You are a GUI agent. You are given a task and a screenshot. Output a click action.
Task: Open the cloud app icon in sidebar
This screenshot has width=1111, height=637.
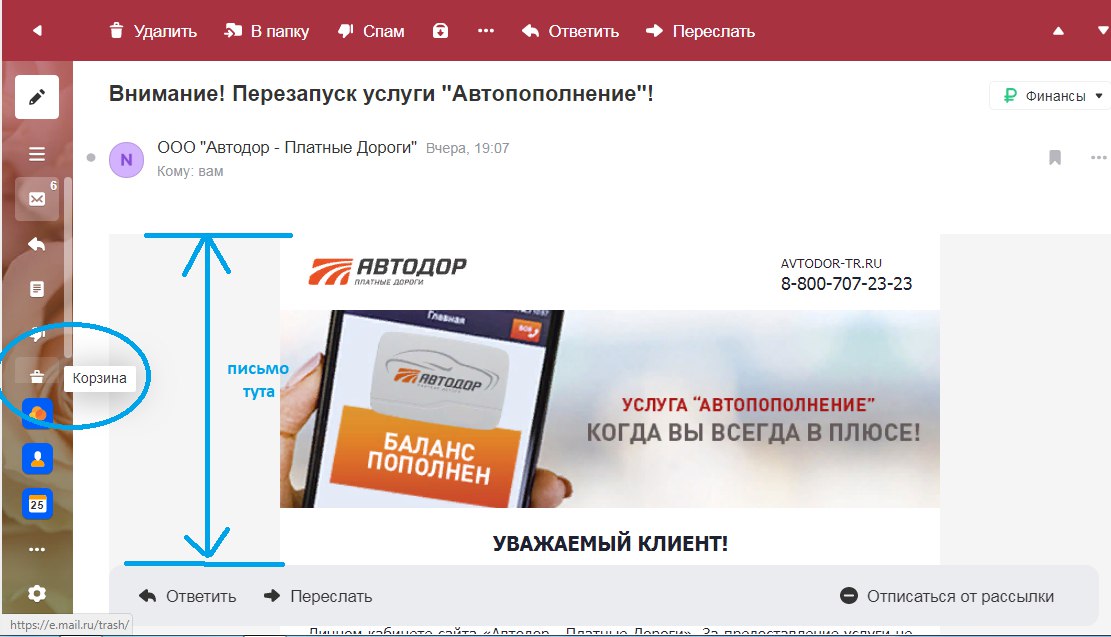[37, 414]
